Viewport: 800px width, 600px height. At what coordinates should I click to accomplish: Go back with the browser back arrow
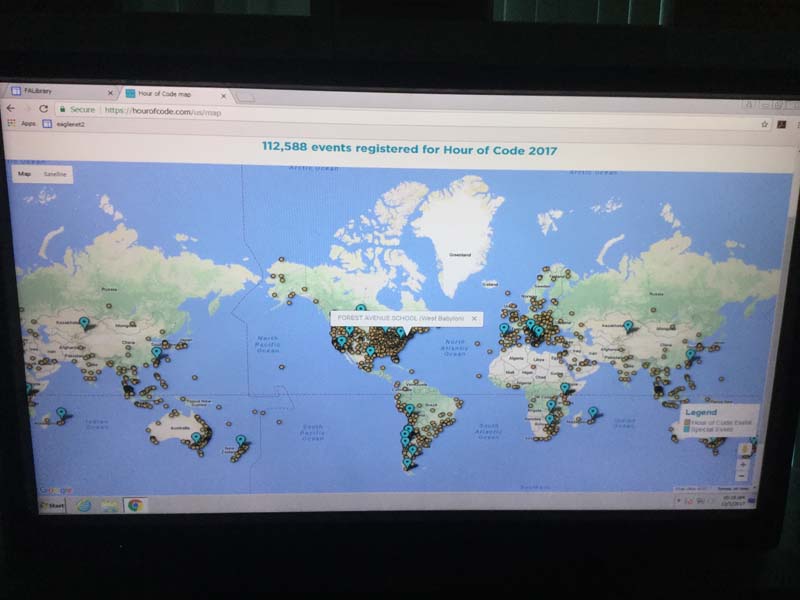[11, 108]
